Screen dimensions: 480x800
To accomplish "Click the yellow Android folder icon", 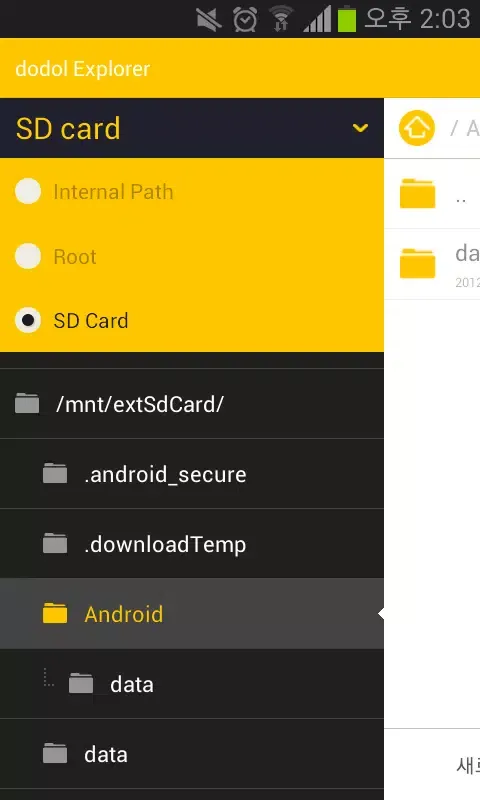I will pos(55,613).
